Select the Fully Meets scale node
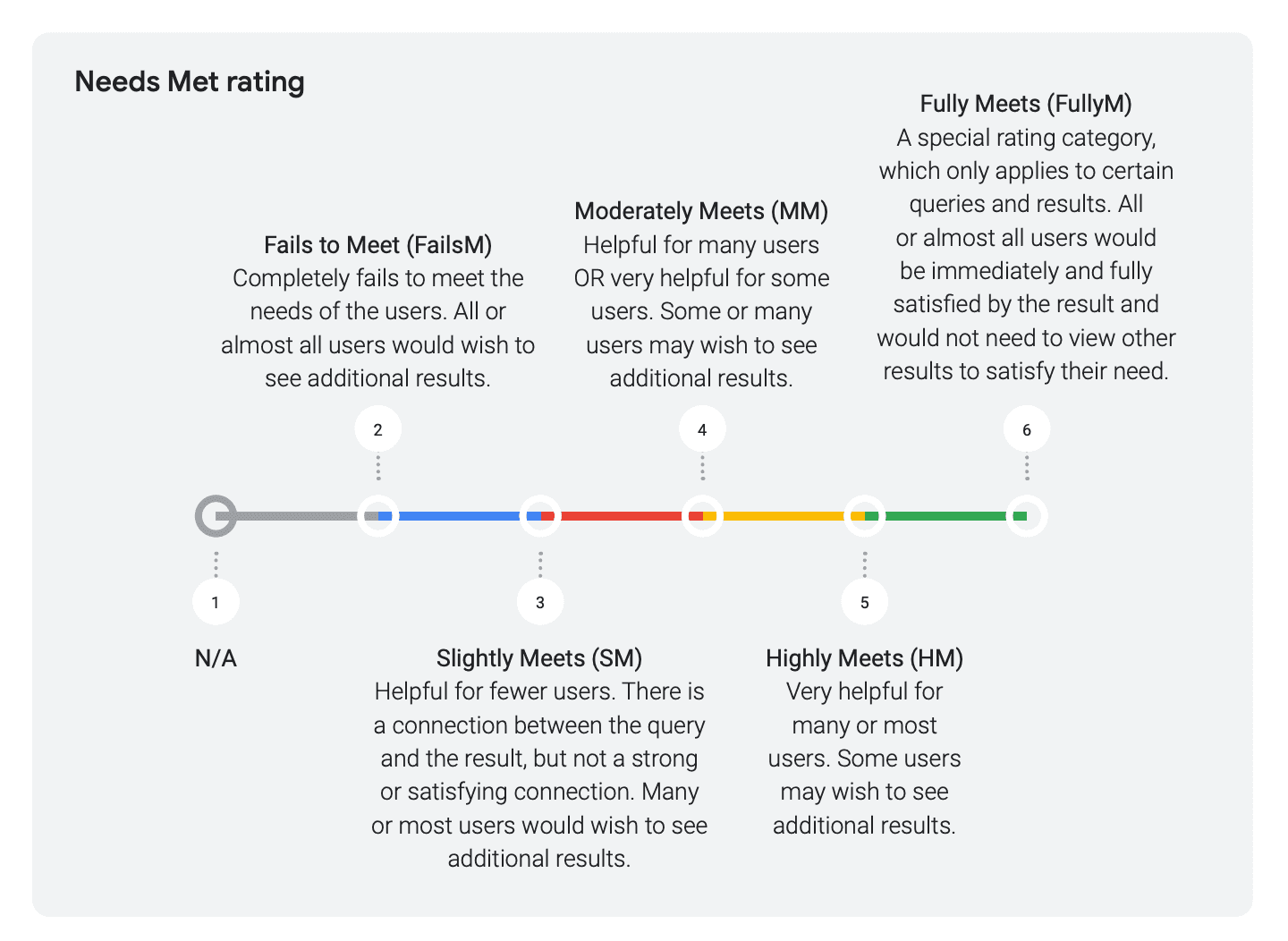The height and width of the screenshot is (941, 1288). click(x=1027, y=516)
